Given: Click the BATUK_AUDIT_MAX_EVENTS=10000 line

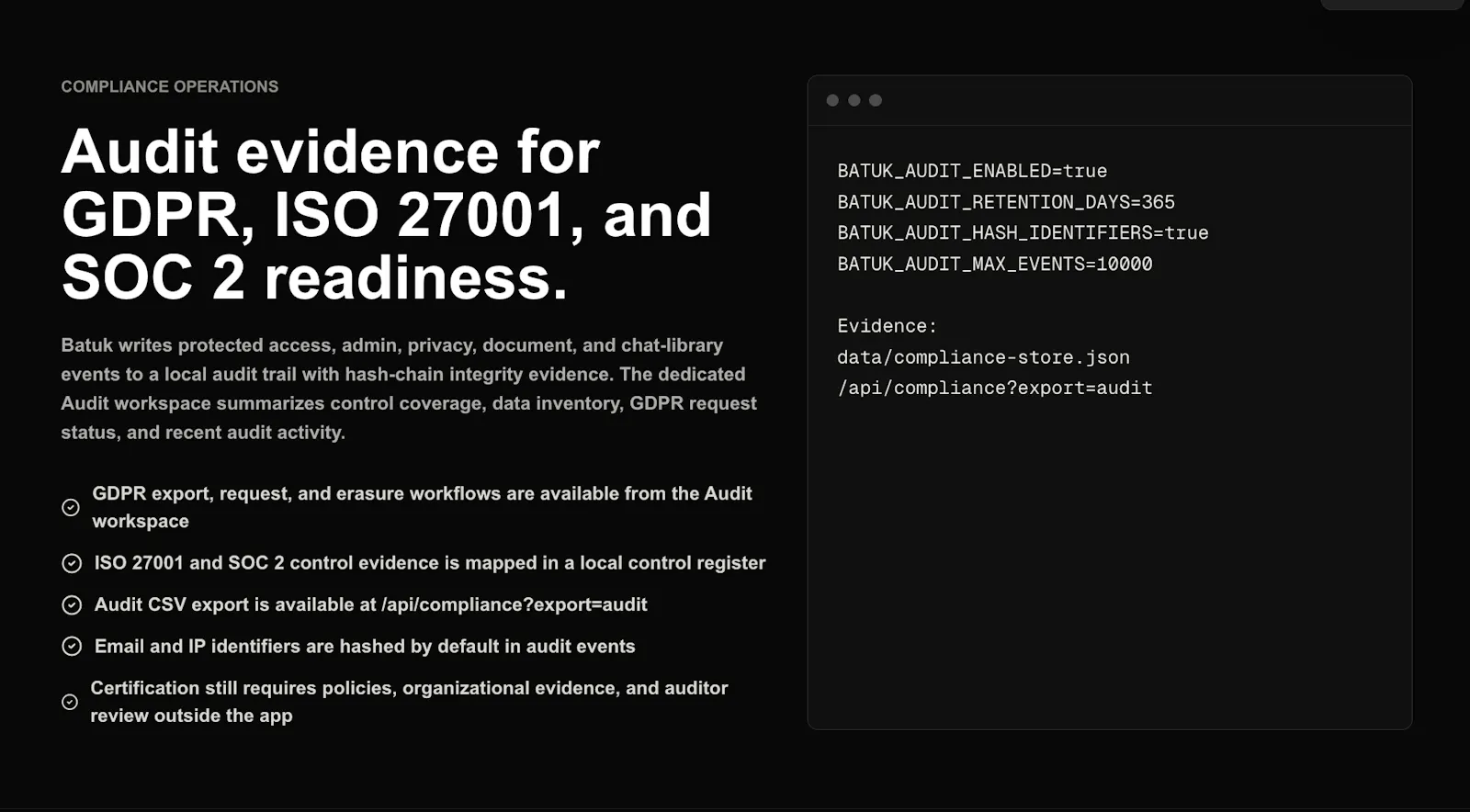Looking at the screenshot, I should 995,265.
